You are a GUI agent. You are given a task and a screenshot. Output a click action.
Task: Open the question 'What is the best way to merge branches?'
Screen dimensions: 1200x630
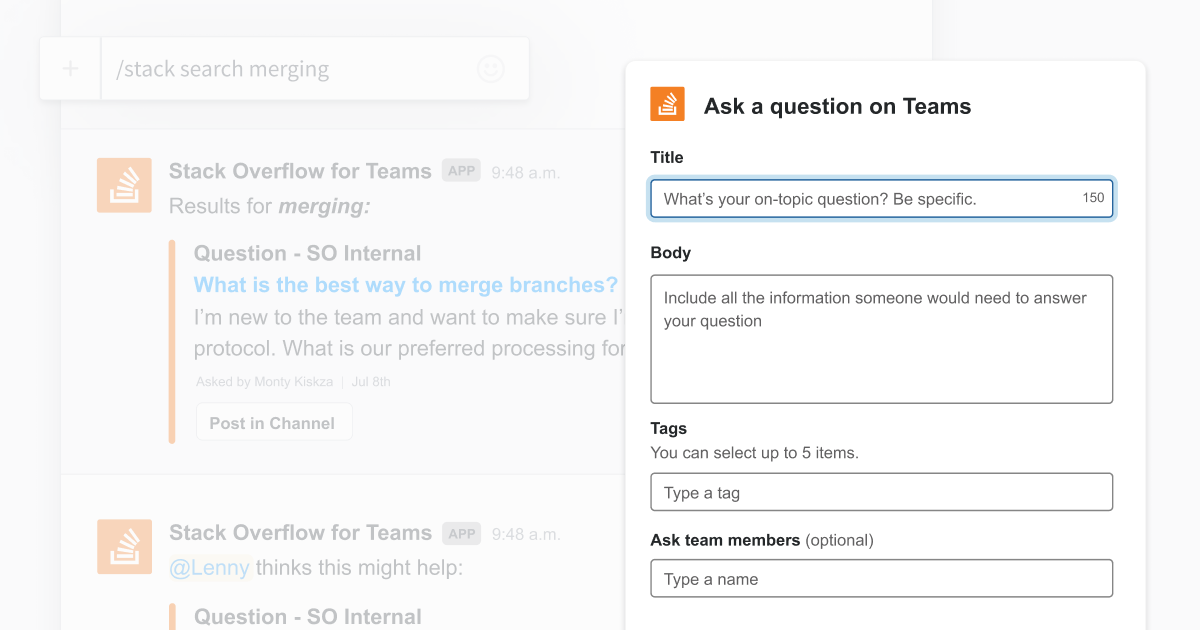[x=405, y=285]
